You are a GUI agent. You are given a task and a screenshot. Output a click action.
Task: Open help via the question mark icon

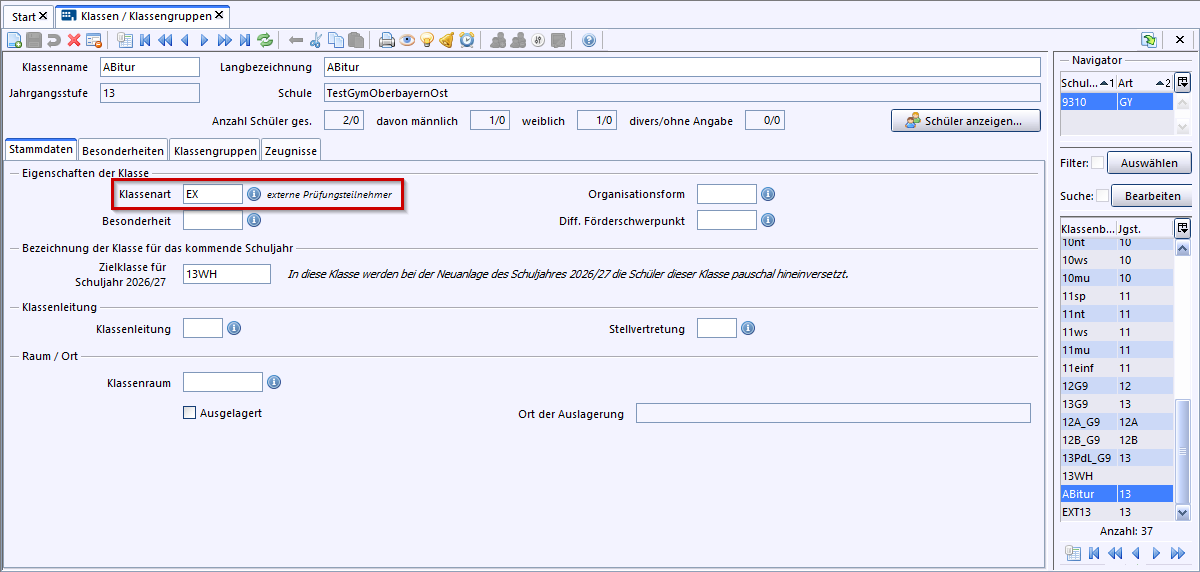(x=589, y=40)
